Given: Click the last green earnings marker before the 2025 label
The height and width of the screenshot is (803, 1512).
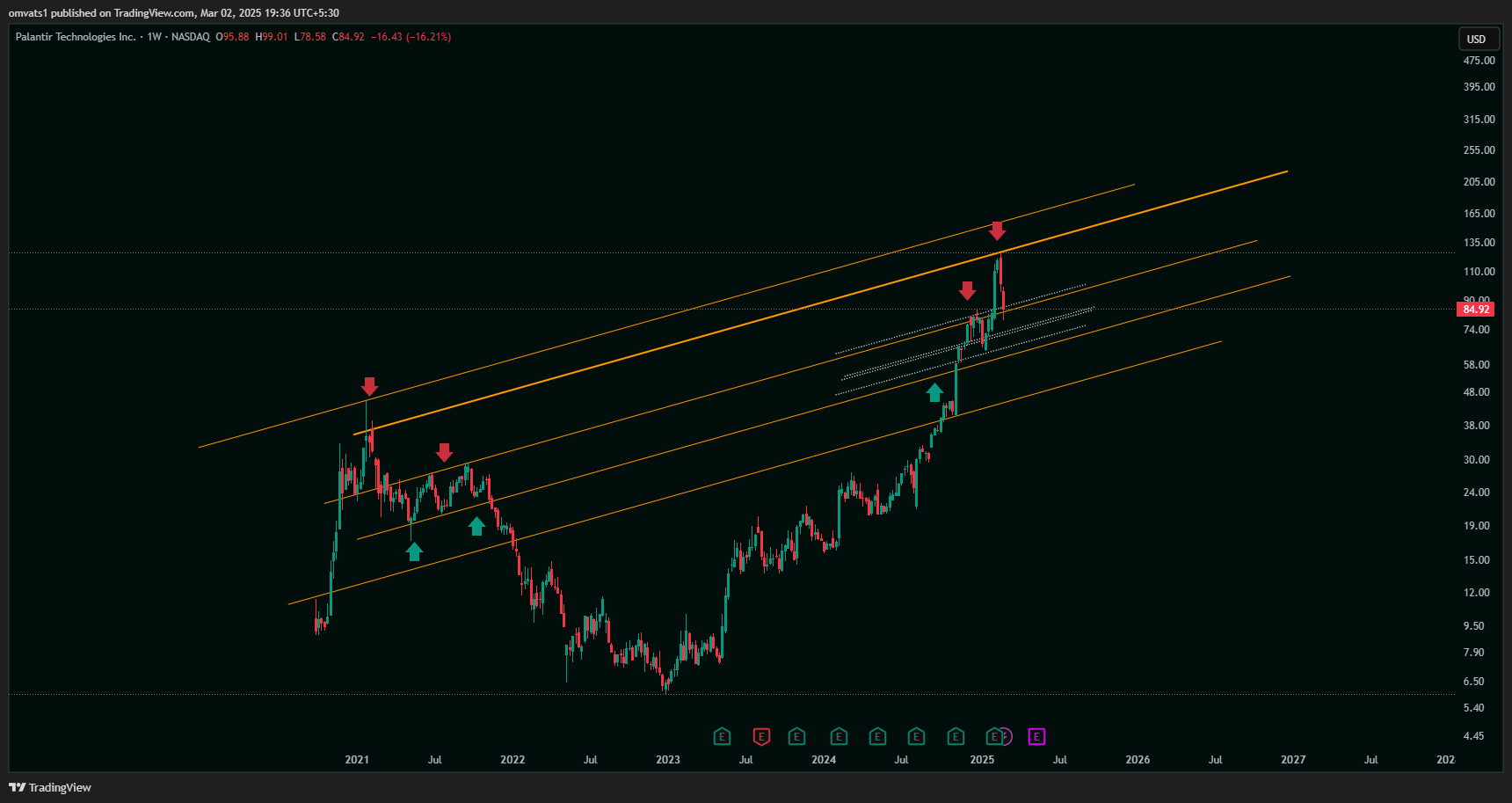Looking at the screenshot, I should [x=956, y=736].
